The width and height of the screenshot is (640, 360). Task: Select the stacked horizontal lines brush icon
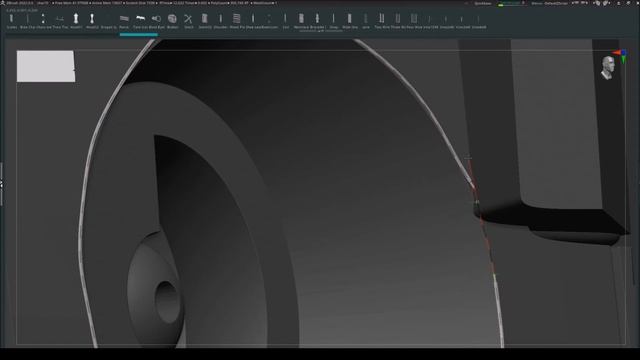(x=237, y=19)
